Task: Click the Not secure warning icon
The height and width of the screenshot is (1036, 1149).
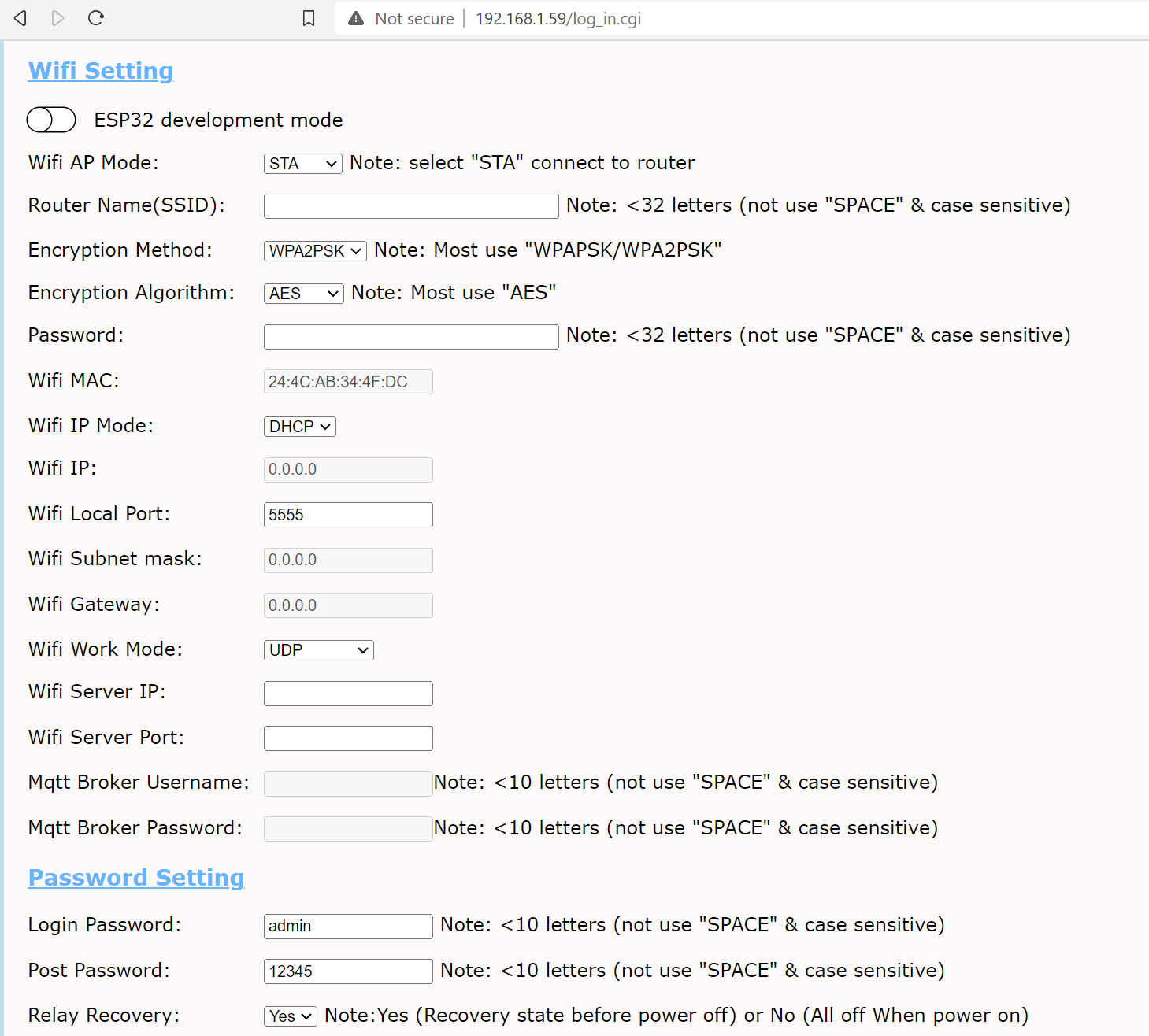Action: pyautogui.click(x=356, y=18)
